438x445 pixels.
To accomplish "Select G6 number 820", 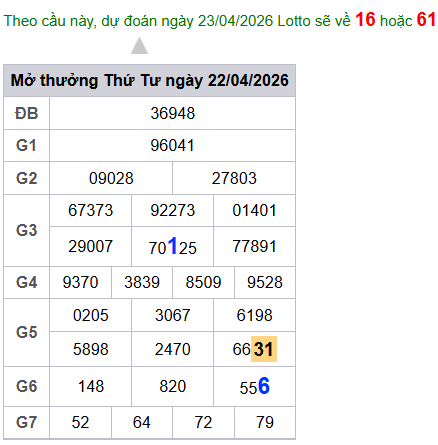I will [x=172, y=386].
